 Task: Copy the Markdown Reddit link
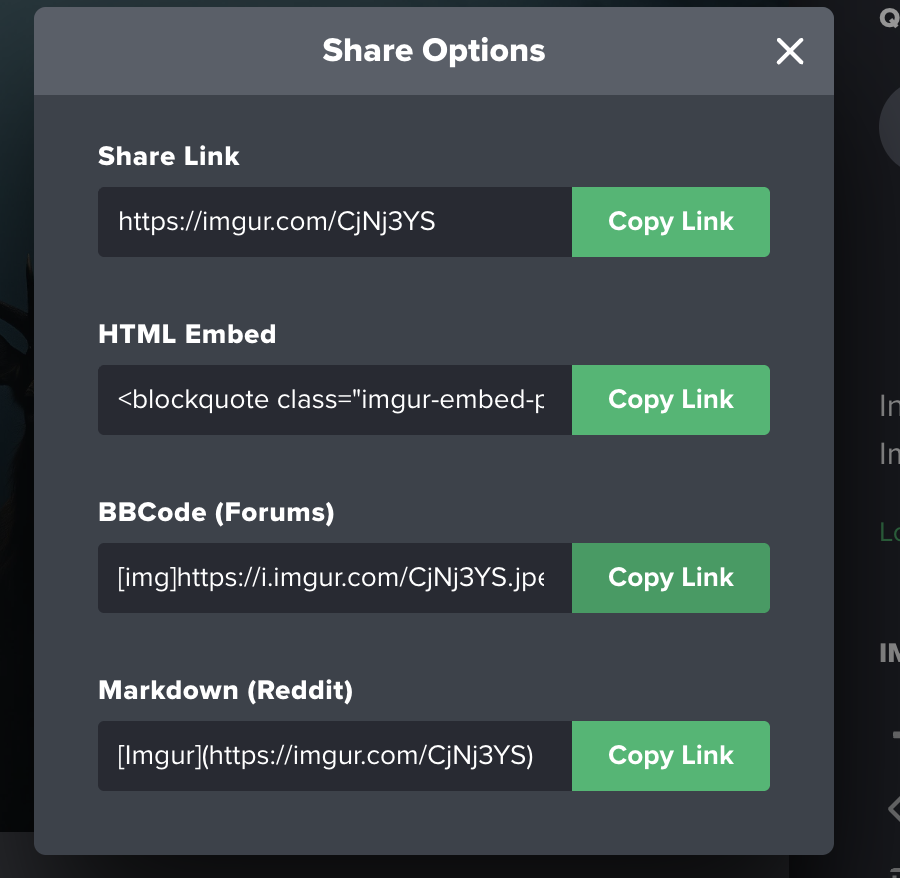671,756
